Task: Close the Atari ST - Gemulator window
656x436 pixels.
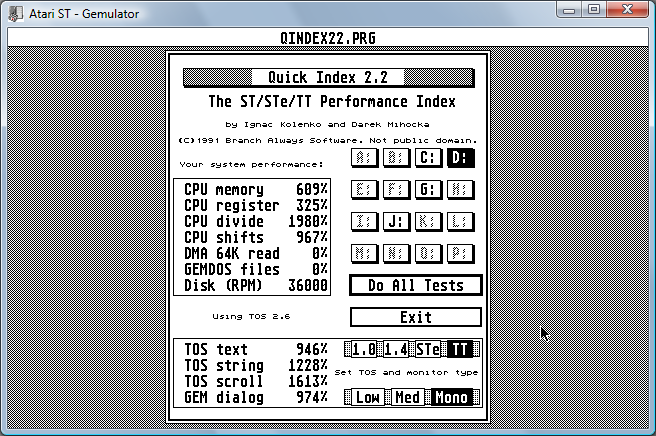Action: pyautogui.click(x=627, y=10)
